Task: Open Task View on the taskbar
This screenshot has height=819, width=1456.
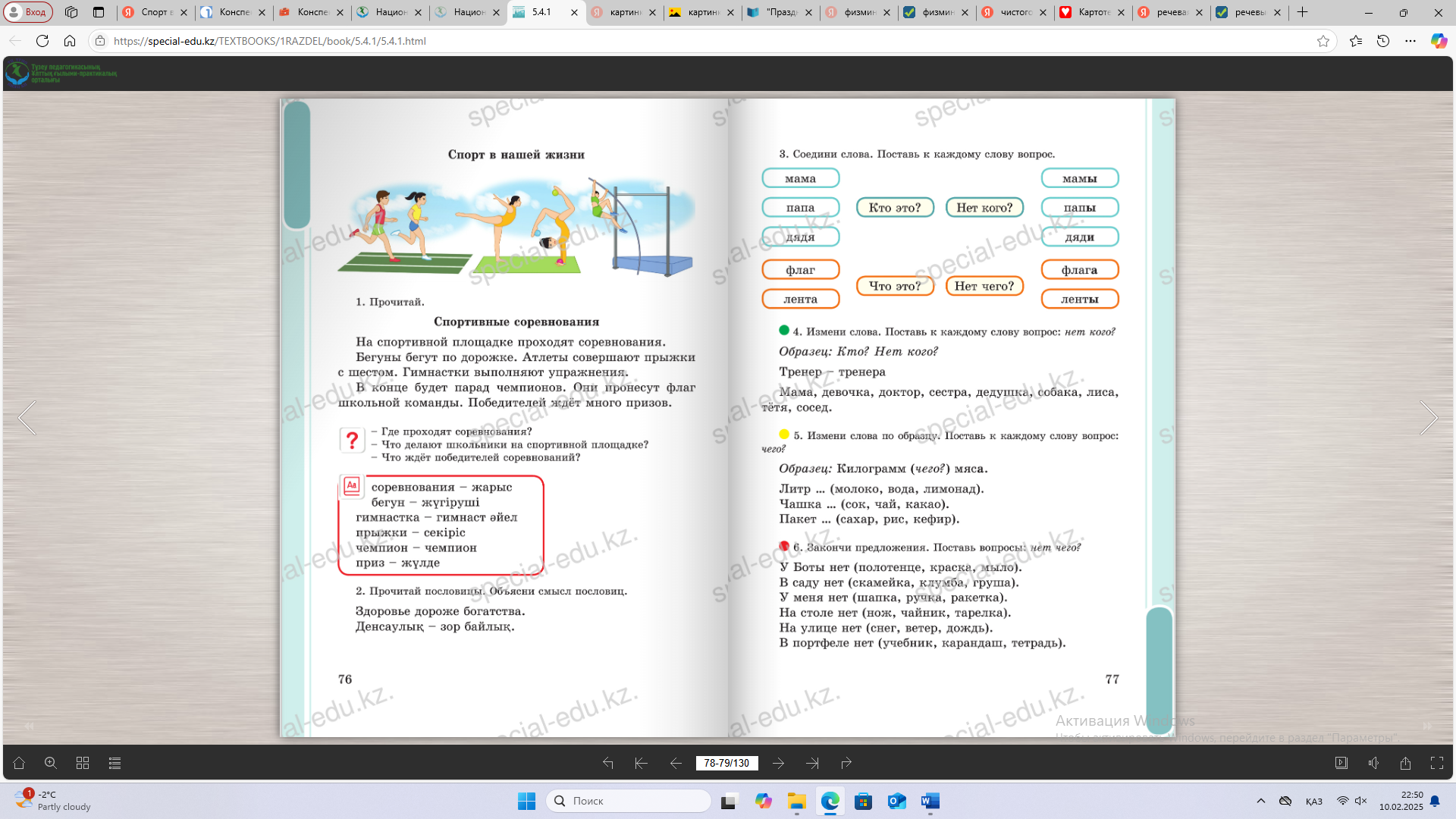Action: 729,801
